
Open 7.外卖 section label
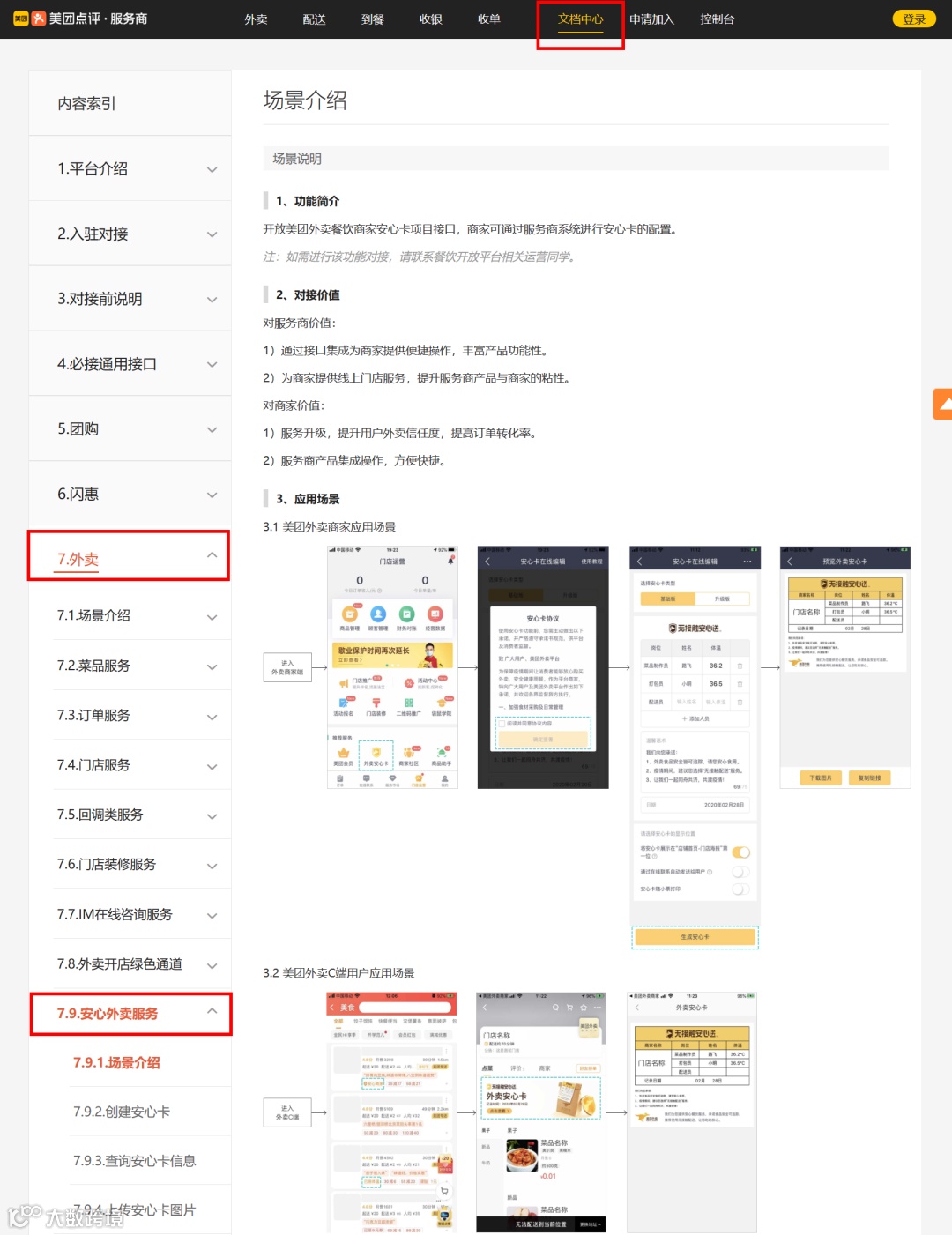[78, 559]
